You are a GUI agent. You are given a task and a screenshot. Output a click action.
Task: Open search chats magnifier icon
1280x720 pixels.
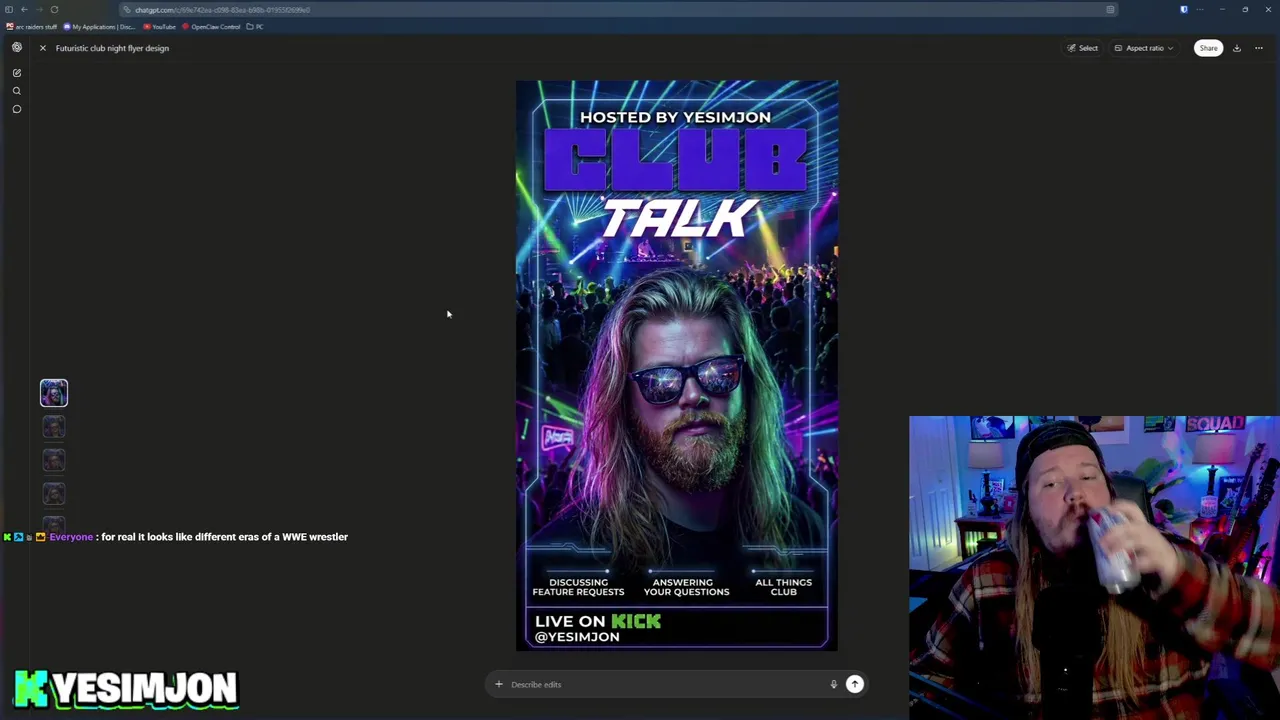coord(17,91)
